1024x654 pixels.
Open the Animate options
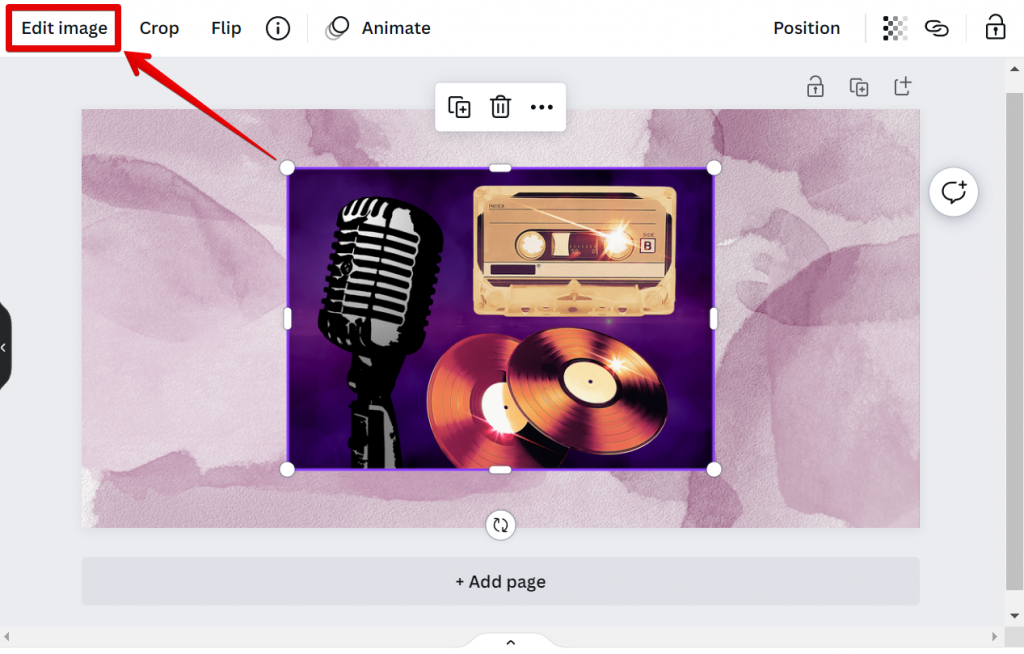coord(378,28)
